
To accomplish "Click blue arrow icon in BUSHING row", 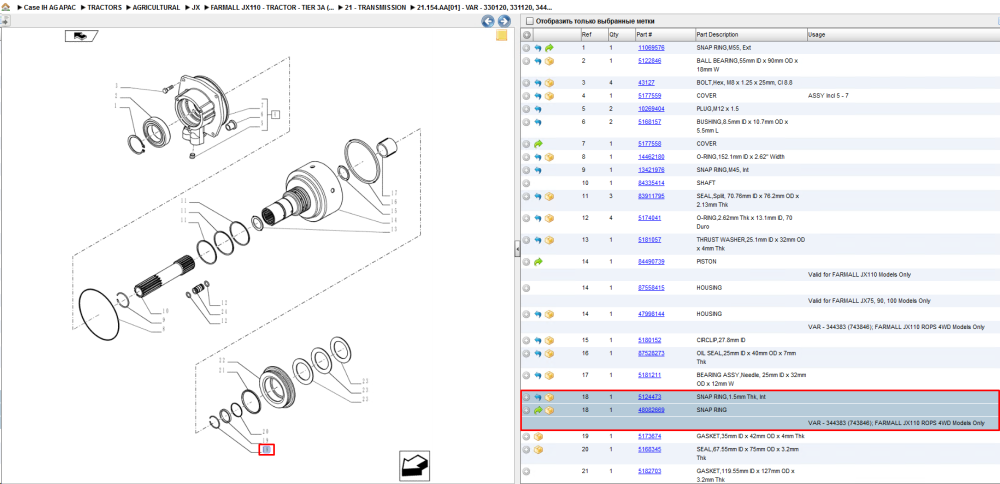I will point(538,122).
